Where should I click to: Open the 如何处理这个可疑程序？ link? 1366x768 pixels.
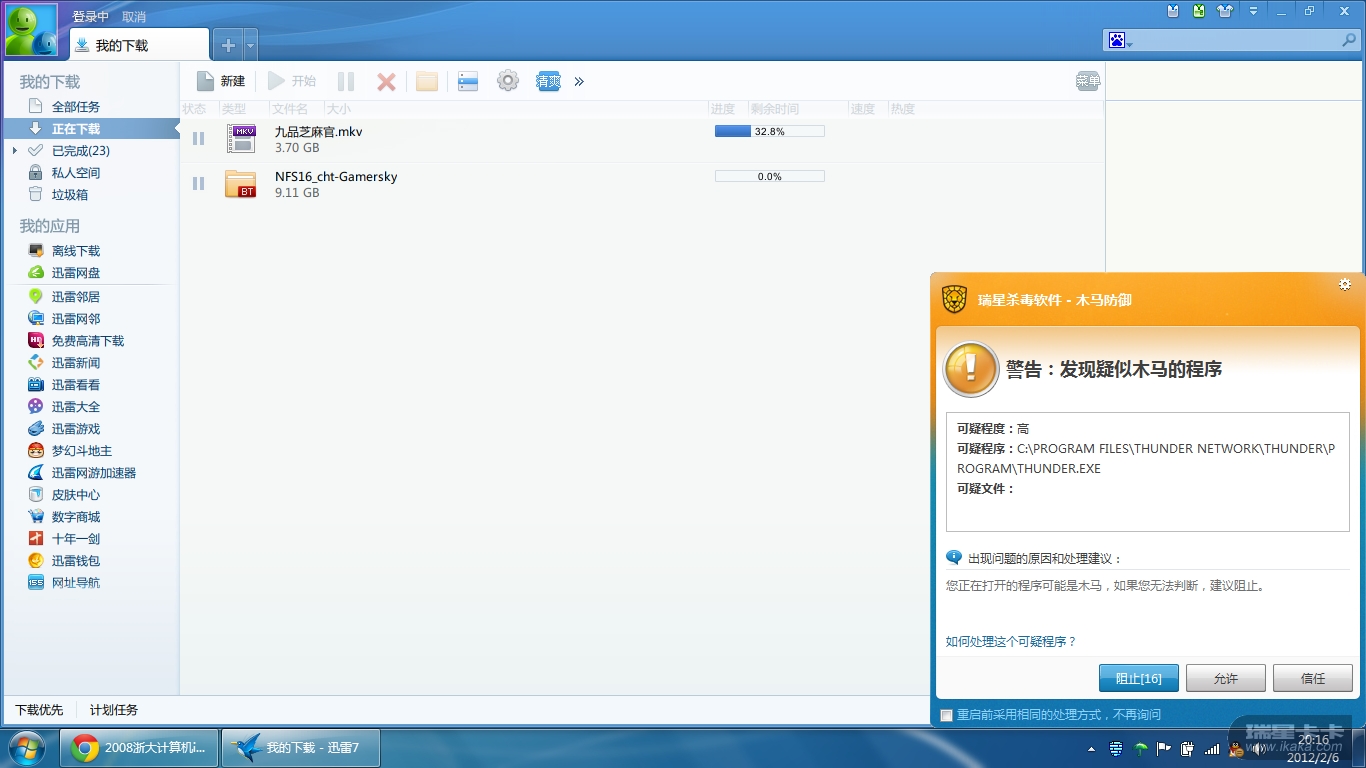point(1011,642)
